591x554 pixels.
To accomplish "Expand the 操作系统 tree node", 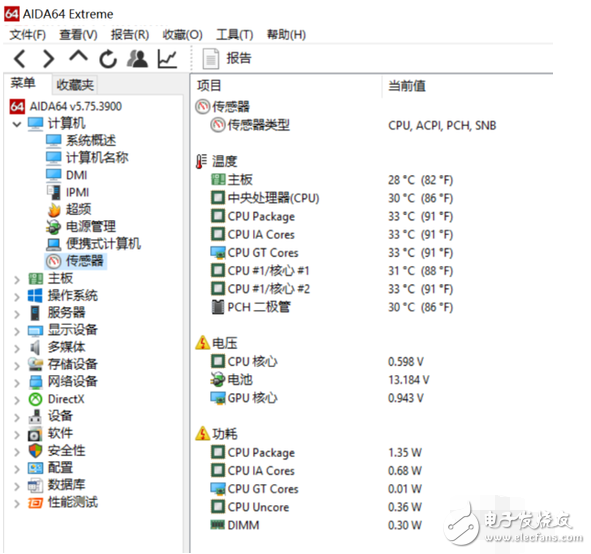I will point(17,297).
